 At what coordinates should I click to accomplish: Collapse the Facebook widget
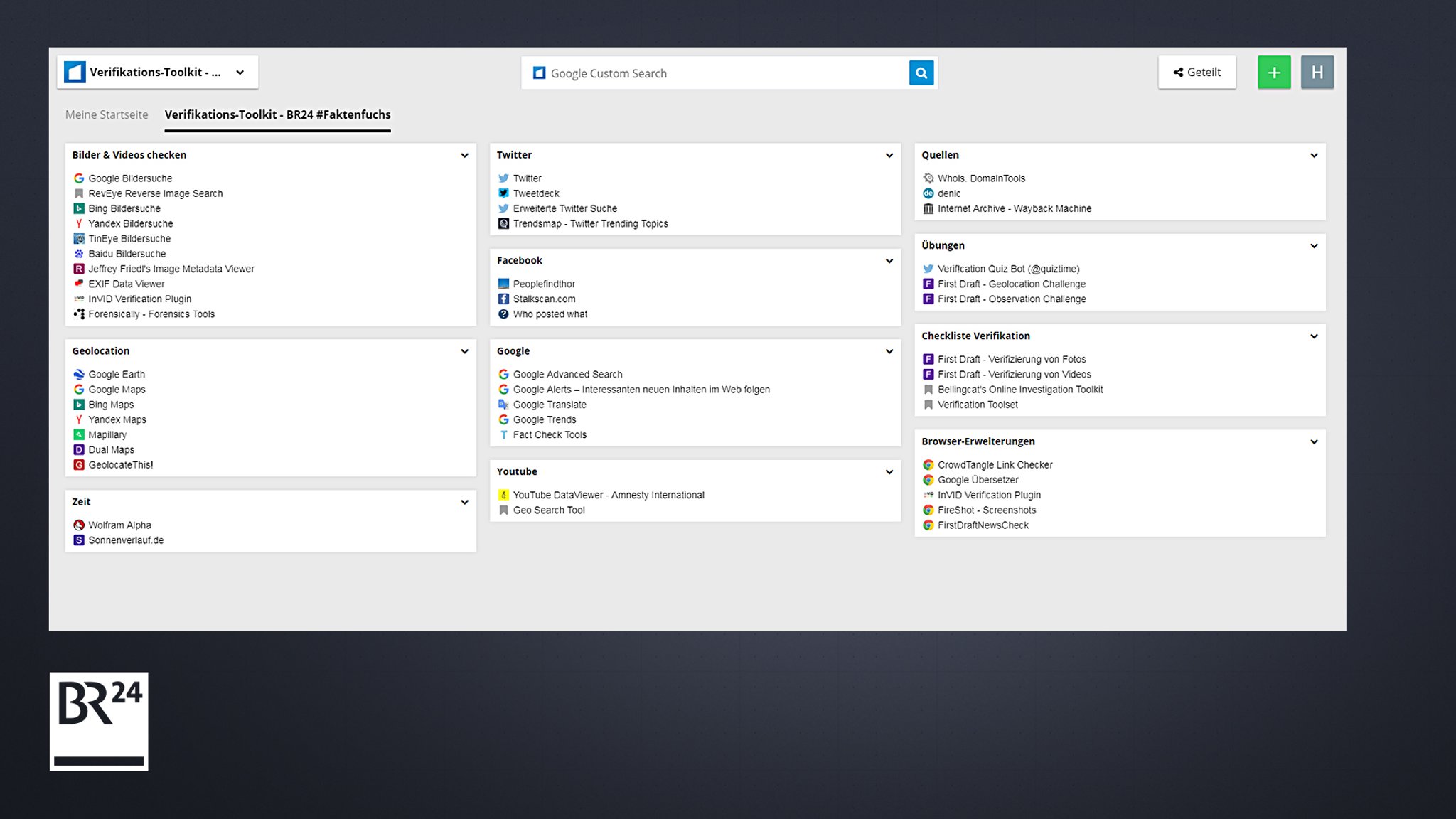pos(889,261)
